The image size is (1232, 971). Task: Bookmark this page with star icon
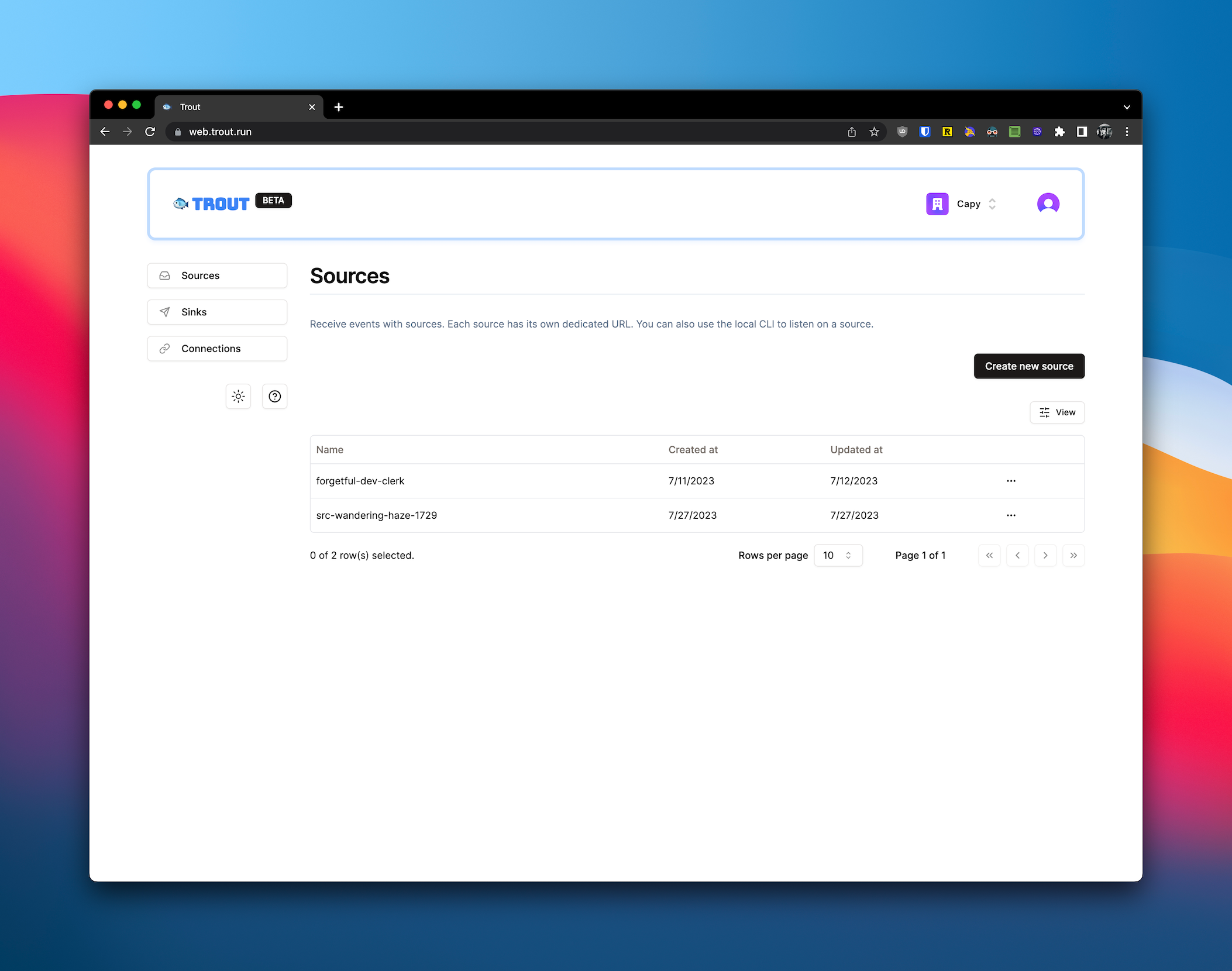(x=874, y=132)
